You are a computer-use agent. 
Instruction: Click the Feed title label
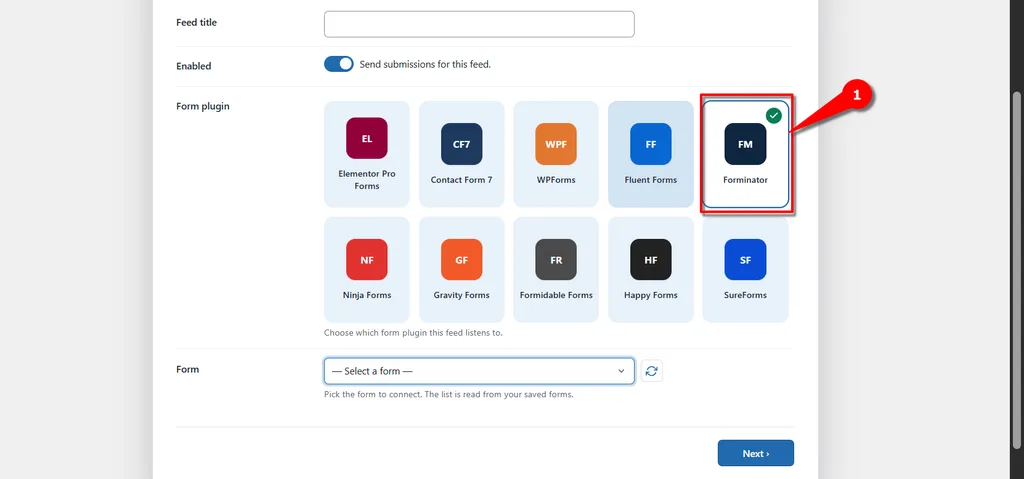(x=196, y=22)
